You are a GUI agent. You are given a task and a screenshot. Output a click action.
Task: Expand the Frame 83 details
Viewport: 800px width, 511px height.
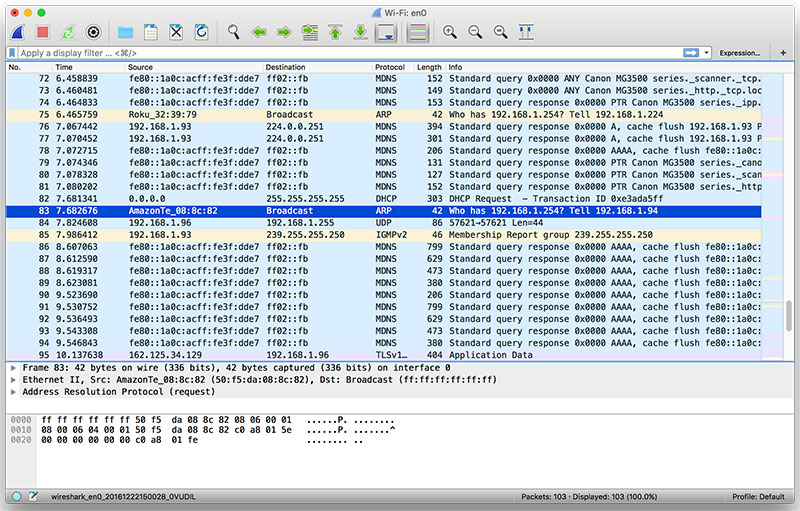13,368
